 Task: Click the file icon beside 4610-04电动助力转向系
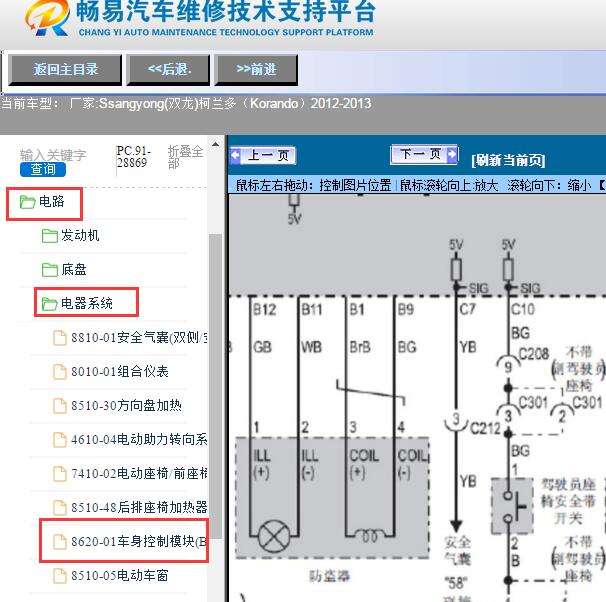60,440
